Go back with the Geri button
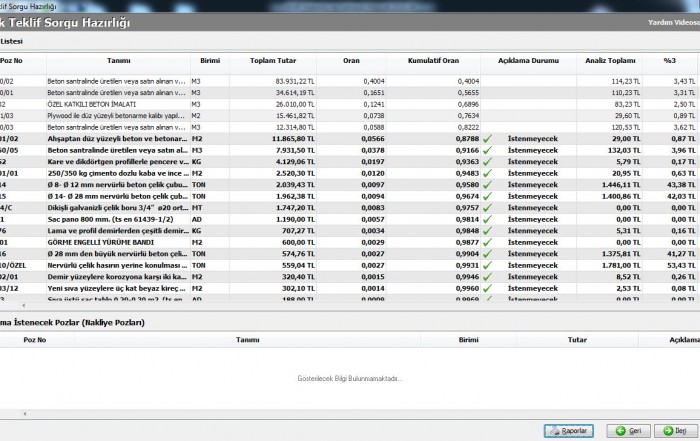700x441 pixels. point(627,430)
